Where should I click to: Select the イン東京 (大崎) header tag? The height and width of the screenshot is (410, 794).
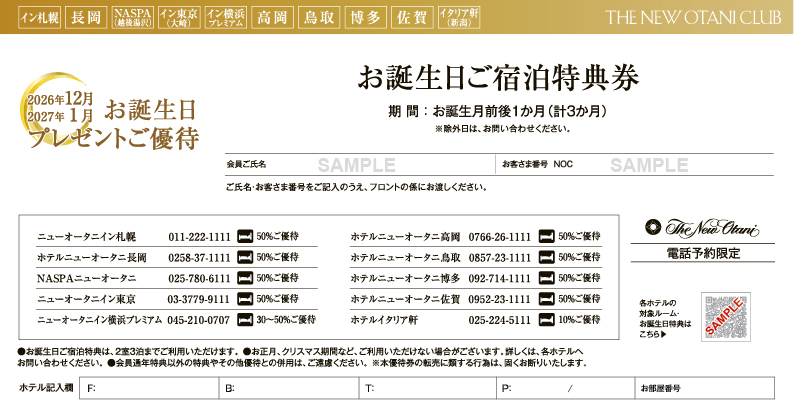tap(179, 18)
